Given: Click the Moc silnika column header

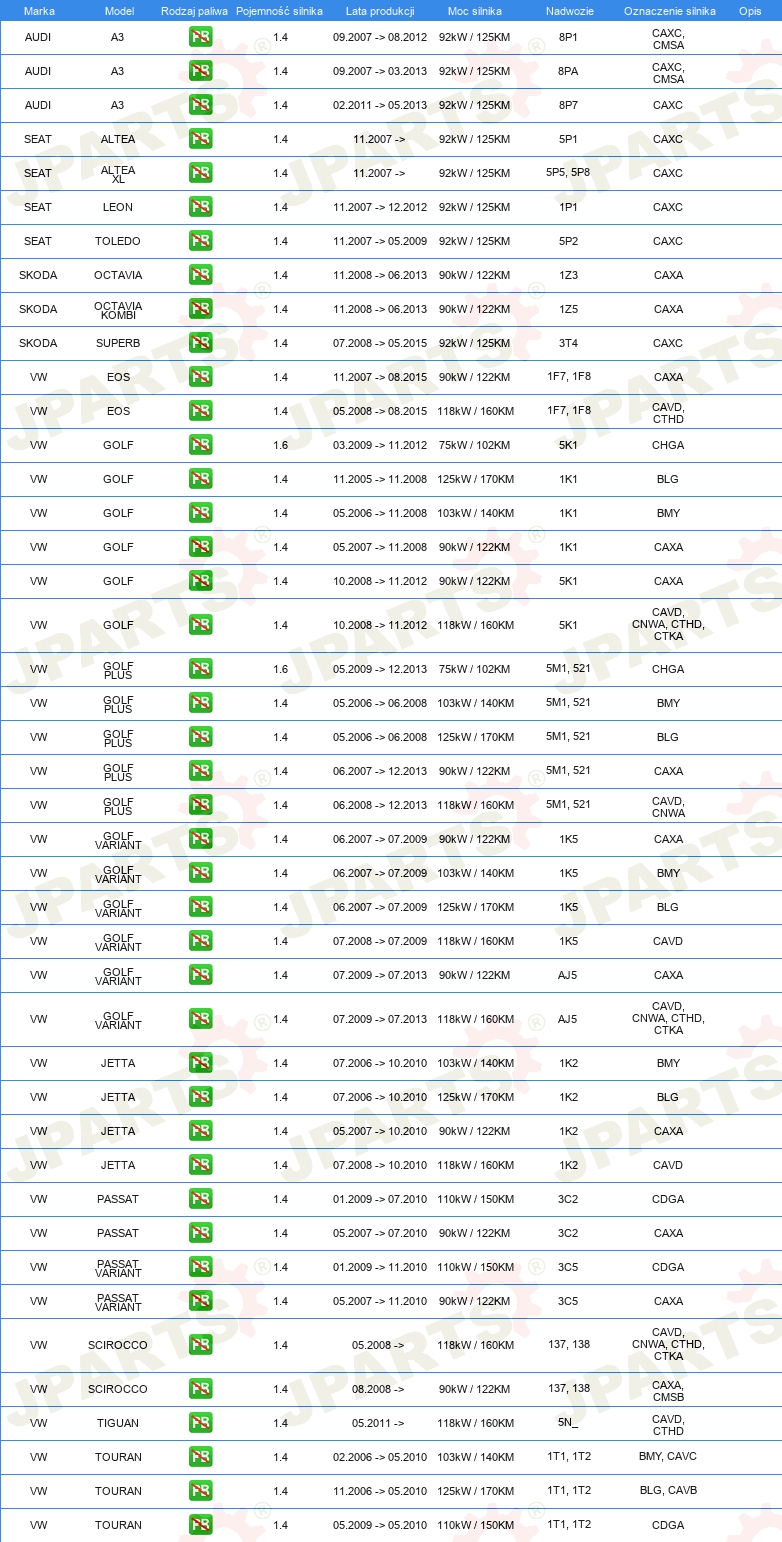Looking at the screenshot, I should (x=474, y=11).
